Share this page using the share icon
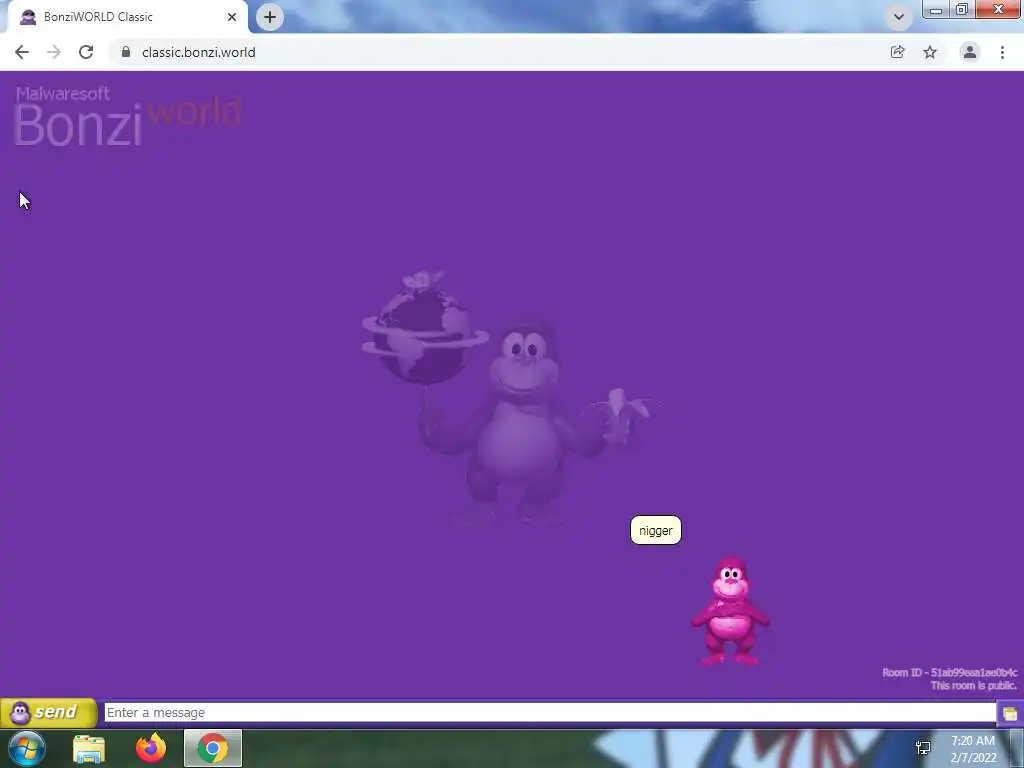The width and height of the screenshot is (1024, 768). pos(898,52)
